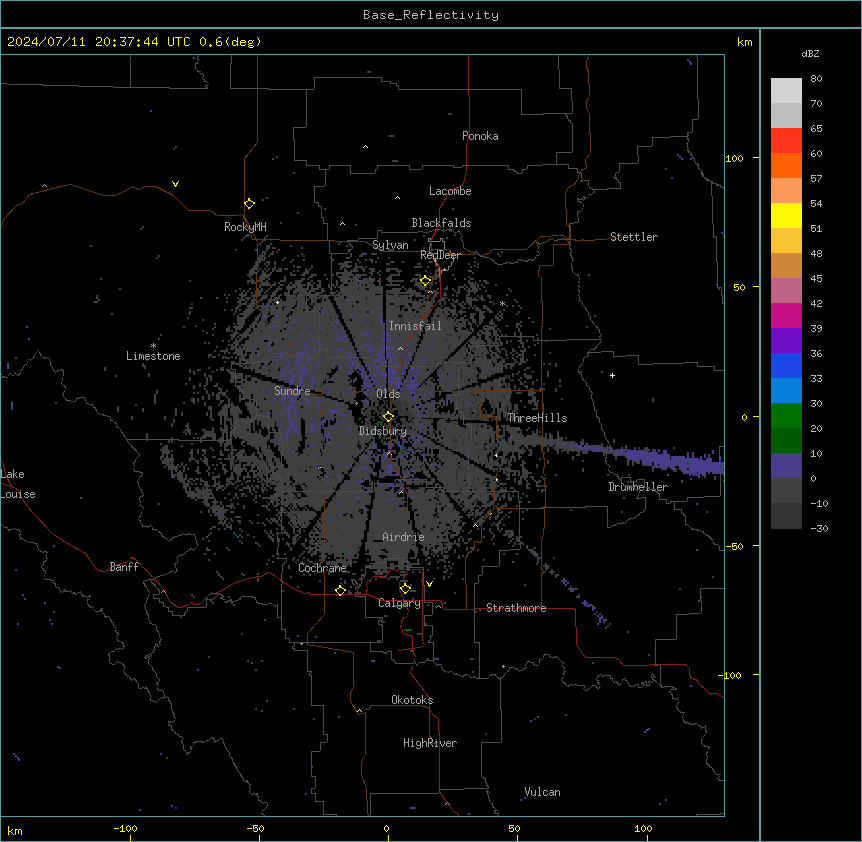
Task: Click the yellow V marker northwest of RockyMH
Action: (175, 184)
